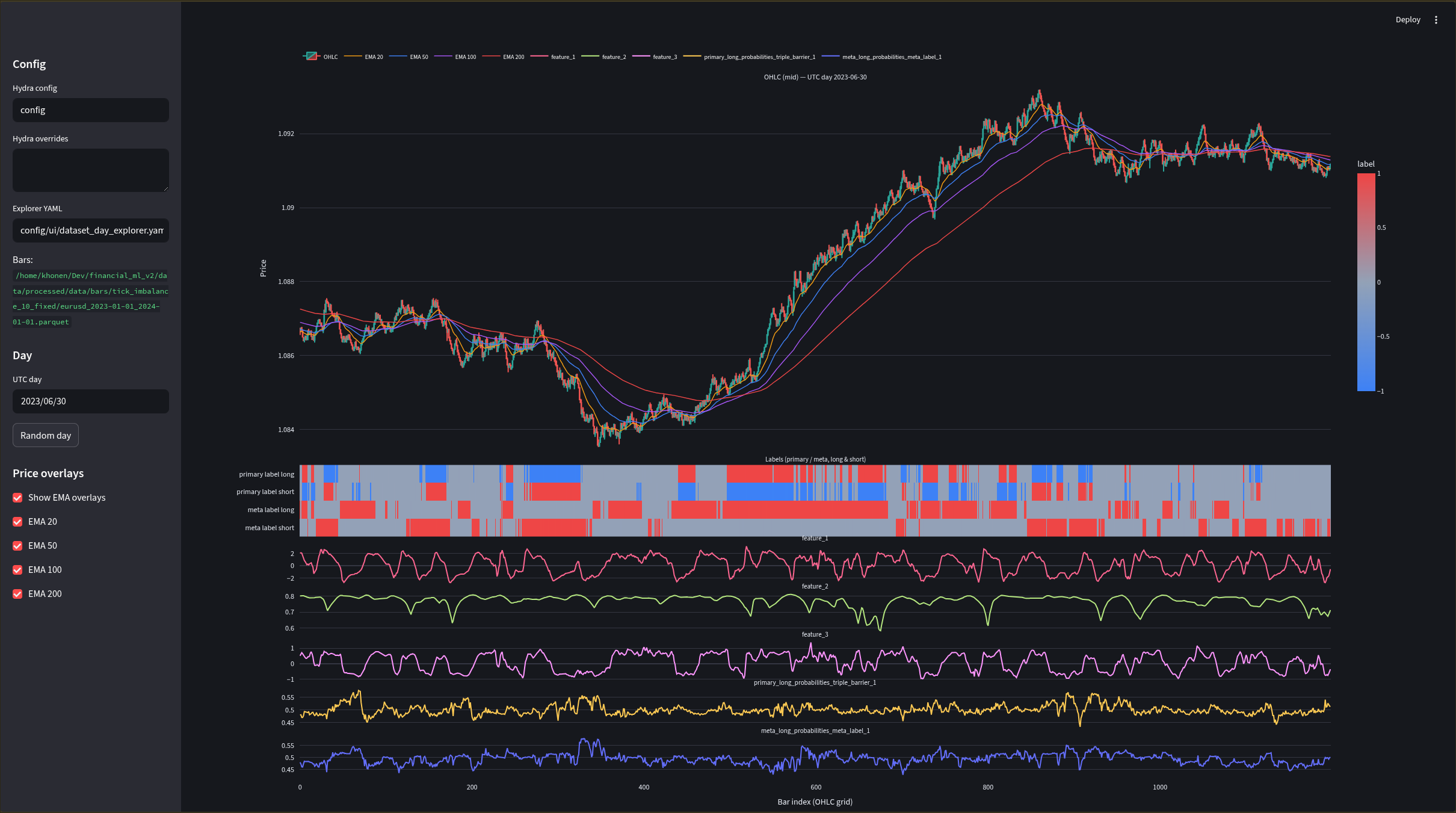
Task: Open the three-dot main menu
Action: click(1436, 20)
